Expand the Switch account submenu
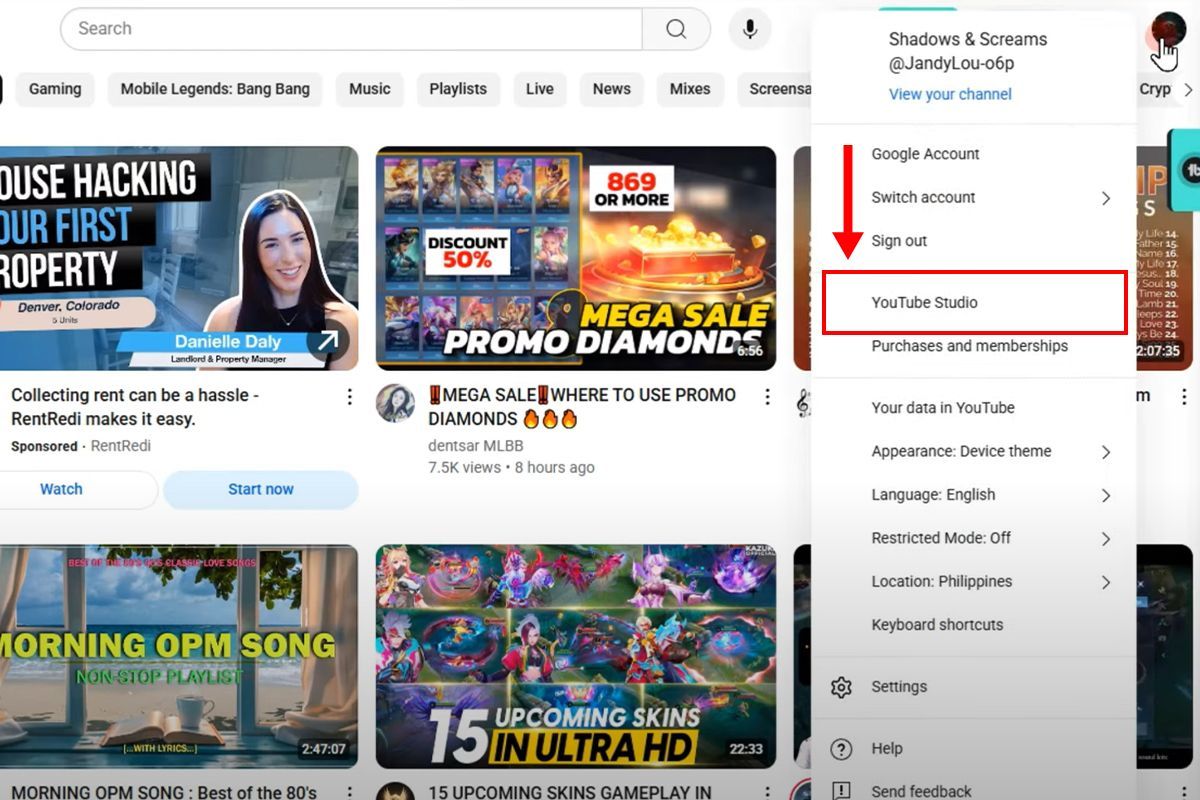 point(1106,198)
